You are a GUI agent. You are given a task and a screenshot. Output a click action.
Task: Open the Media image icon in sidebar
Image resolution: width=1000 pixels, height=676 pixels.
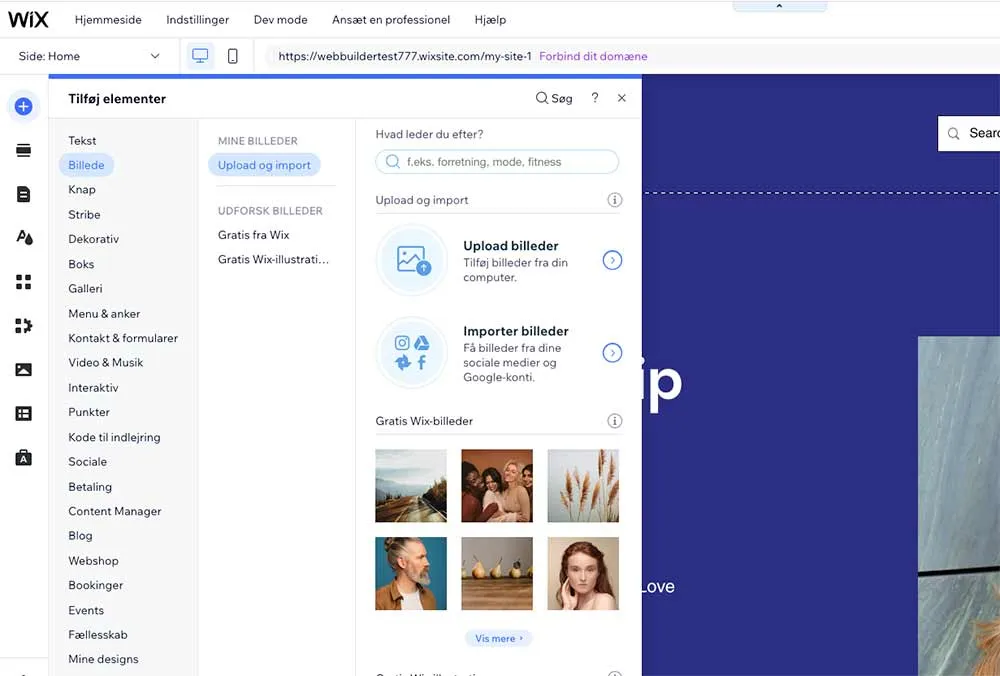(24, 369)
